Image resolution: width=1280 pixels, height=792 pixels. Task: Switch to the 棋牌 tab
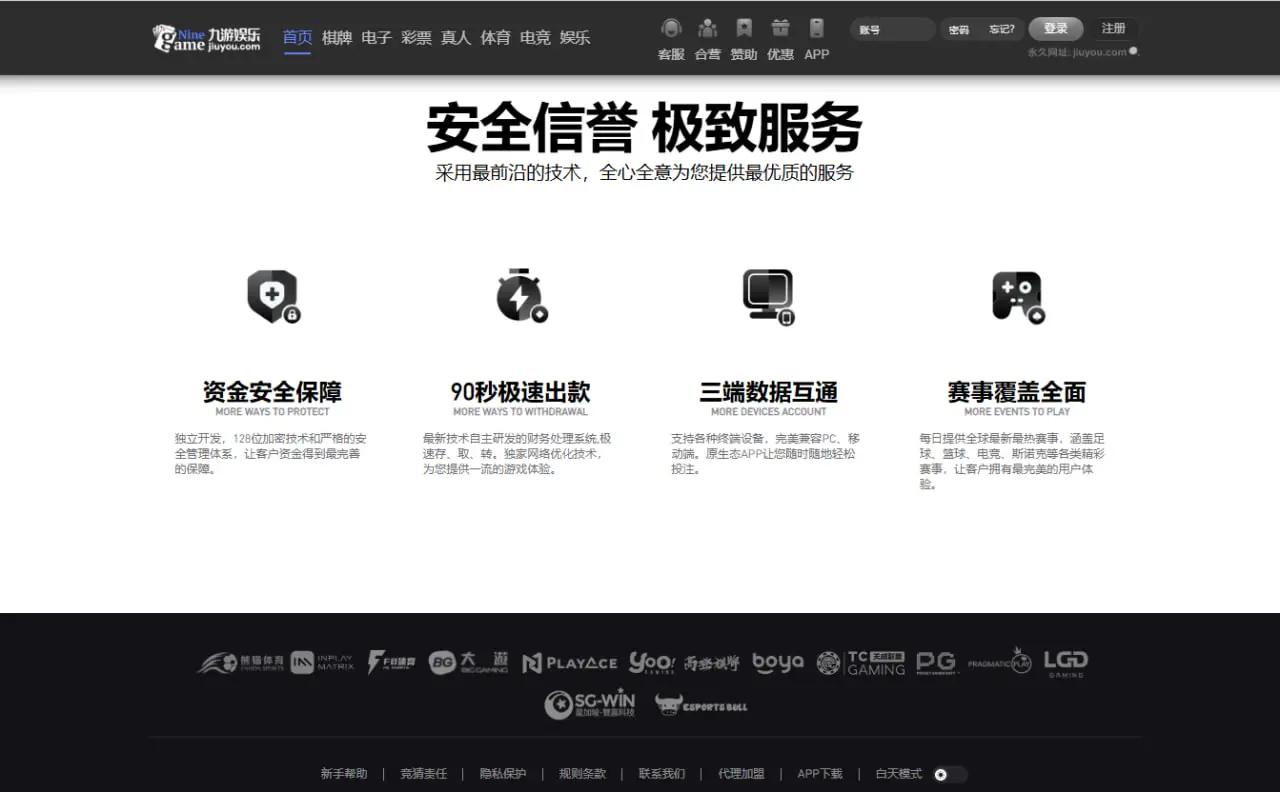click(337, 38)
